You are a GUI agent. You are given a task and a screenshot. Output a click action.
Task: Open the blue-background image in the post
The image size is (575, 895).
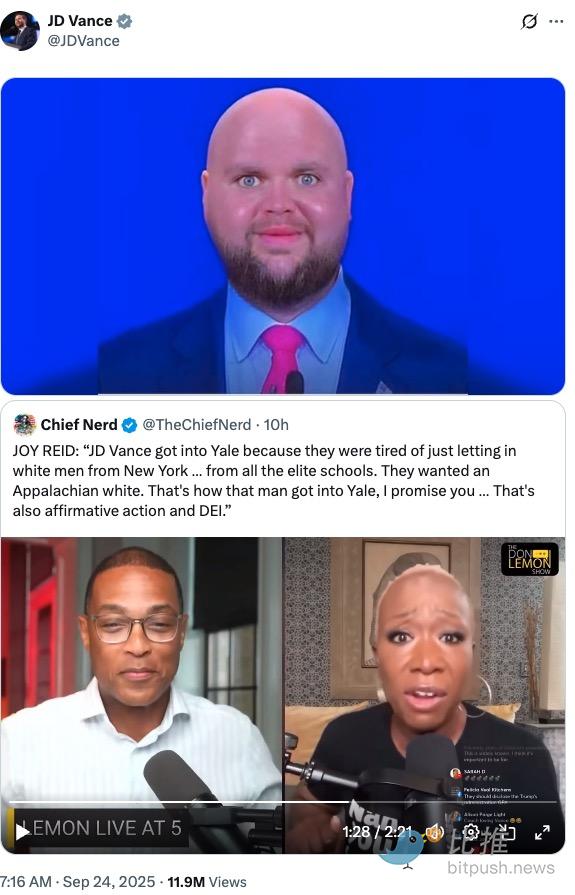point(283,236)
